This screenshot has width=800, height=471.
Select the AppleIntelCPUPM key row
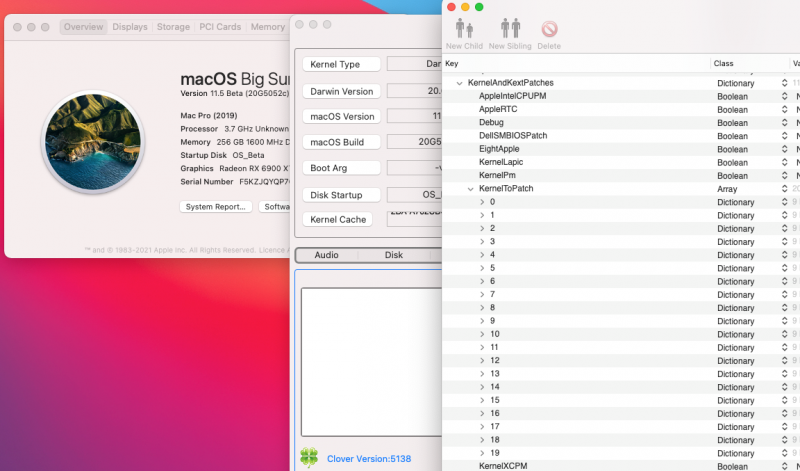point(621,96)
